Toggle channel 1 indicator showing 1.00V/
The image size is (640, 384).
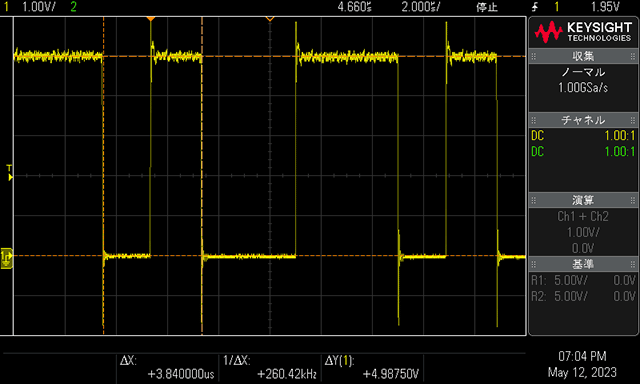pos(30,7)
